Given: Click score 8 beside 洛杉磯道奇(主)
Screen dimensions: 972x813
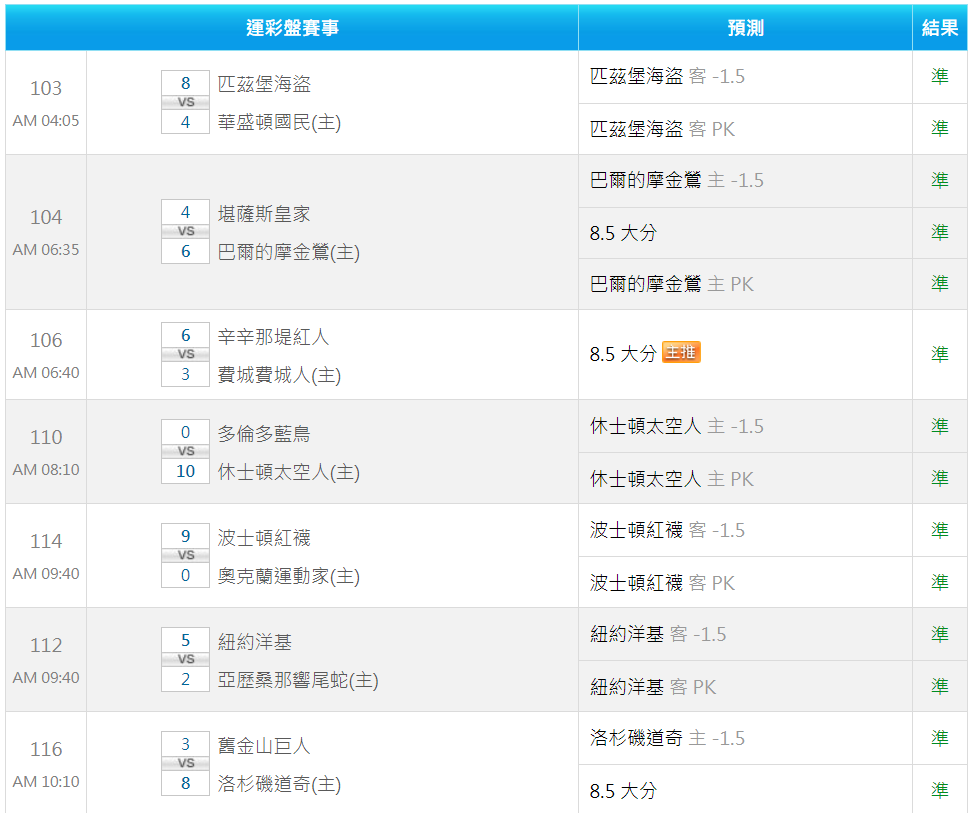Looking at the screenshot, I should pyautogui.click(x=185, y=783).
